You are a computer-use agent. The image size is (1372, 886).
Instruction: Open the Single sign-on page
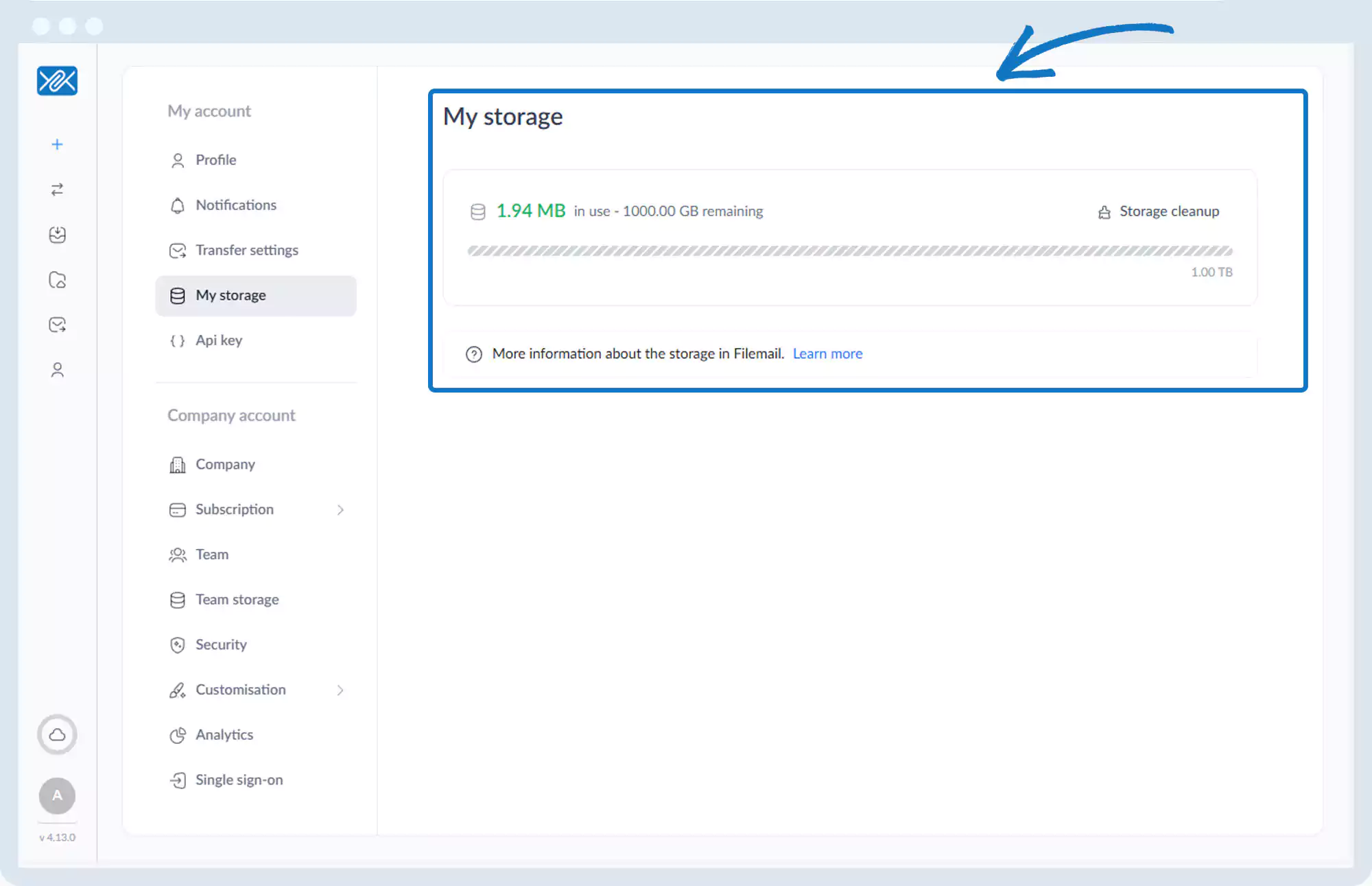click(x=239, y=780)
